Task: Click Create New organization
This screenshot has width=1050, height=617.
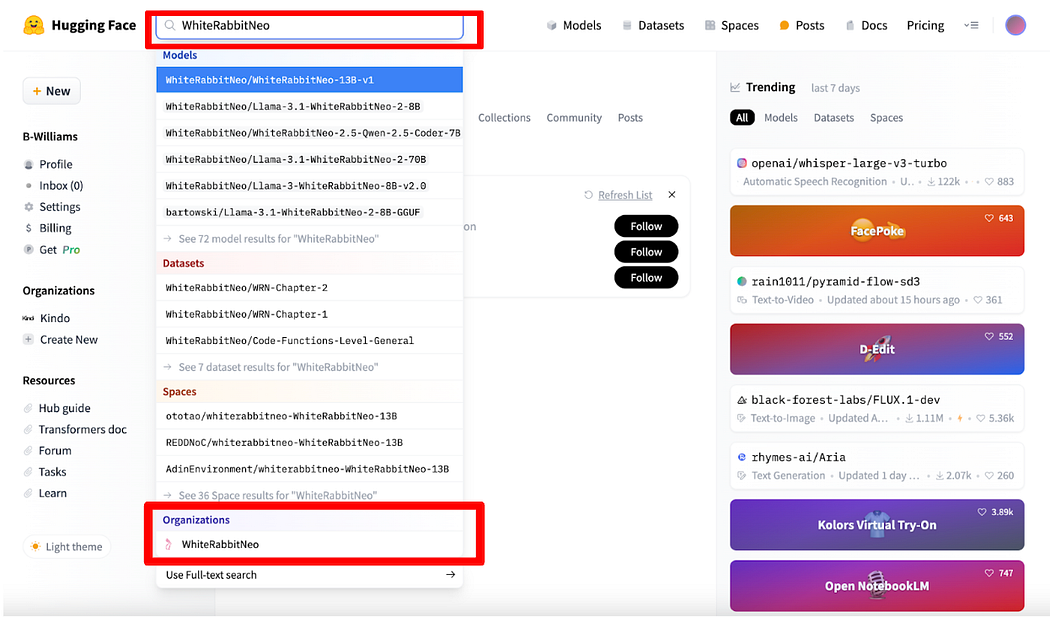Action: [60, 340]
